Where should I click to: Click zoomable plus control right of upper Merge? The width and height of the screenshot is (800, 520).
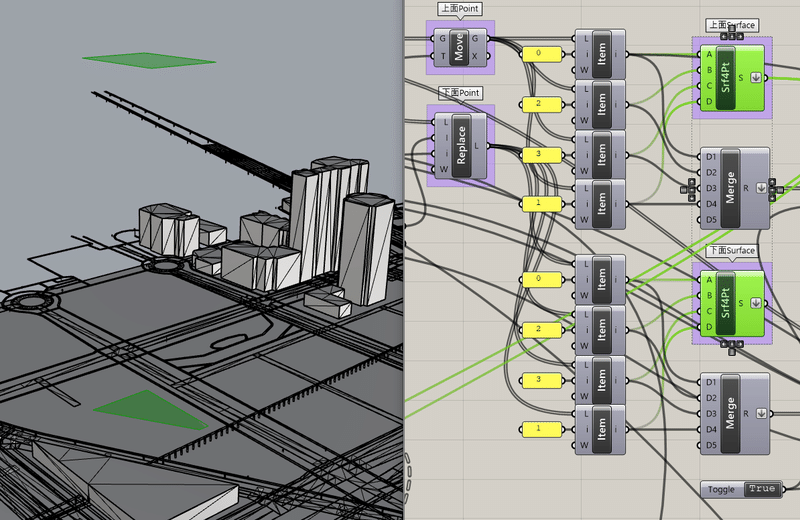(776, 189)
